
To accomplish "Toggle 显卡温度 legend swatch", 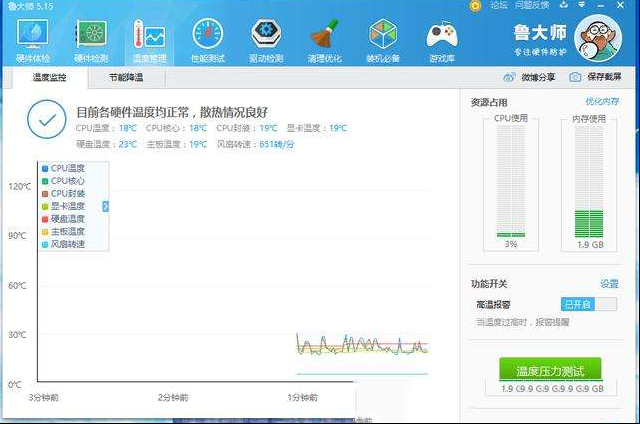I will click(45, 206).
